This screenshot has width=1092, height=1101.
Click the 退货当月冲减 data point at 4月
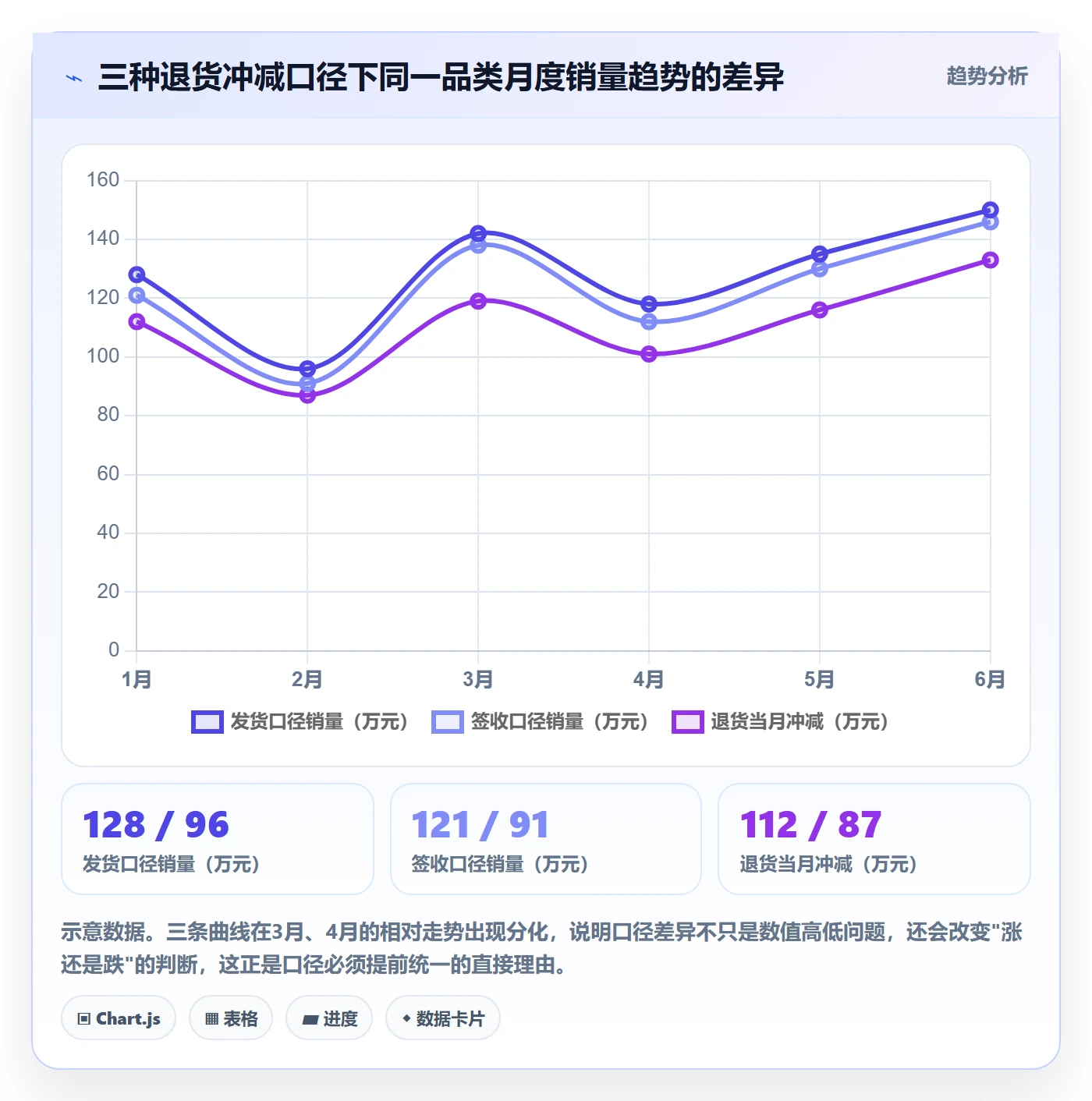tap(649, 354)
